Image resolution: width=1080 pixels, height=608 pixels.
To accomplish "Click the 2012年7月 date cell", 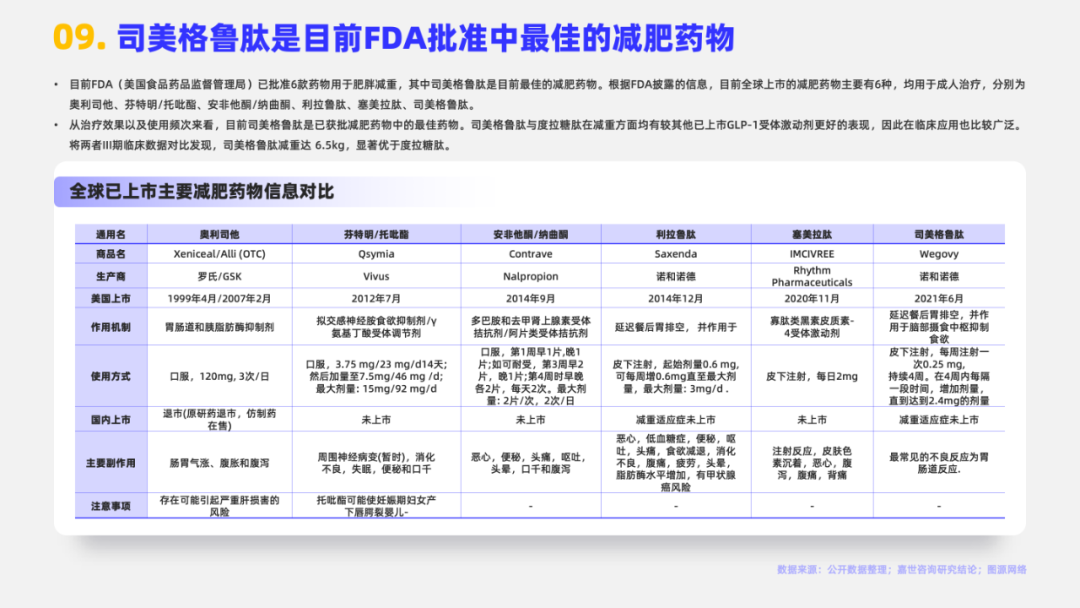I will pyautogui.click(x=376, y=299).
